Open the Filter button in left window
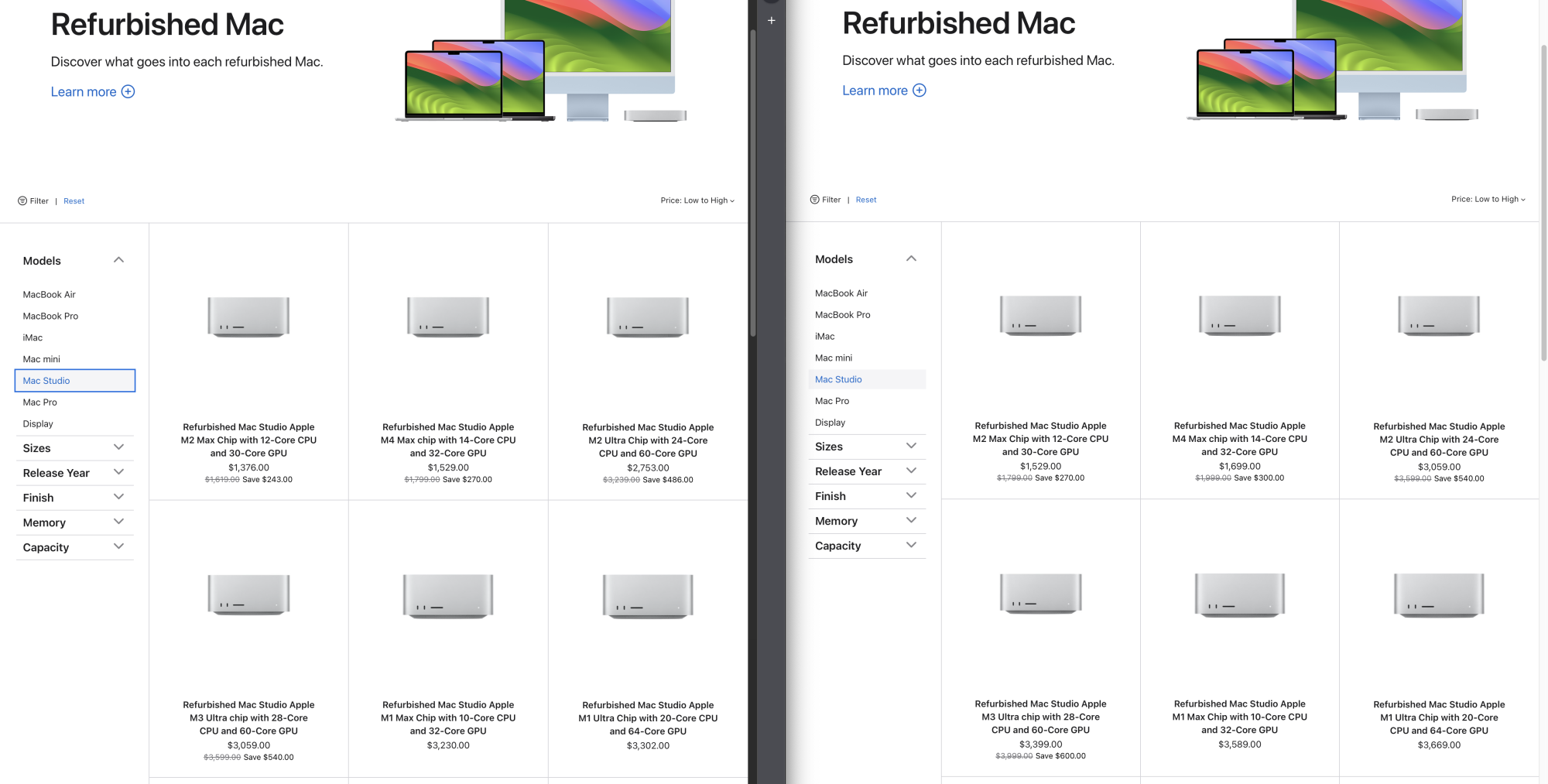The height and width of the screenshot is (784, 1548). click(x=33, y=201)
